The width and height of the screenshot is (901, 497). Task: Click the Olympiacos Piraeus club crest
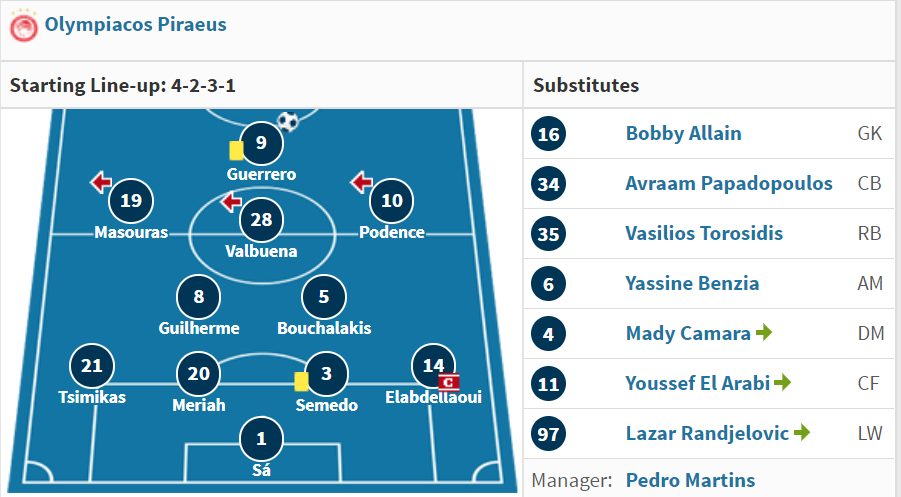pos(24,26)
